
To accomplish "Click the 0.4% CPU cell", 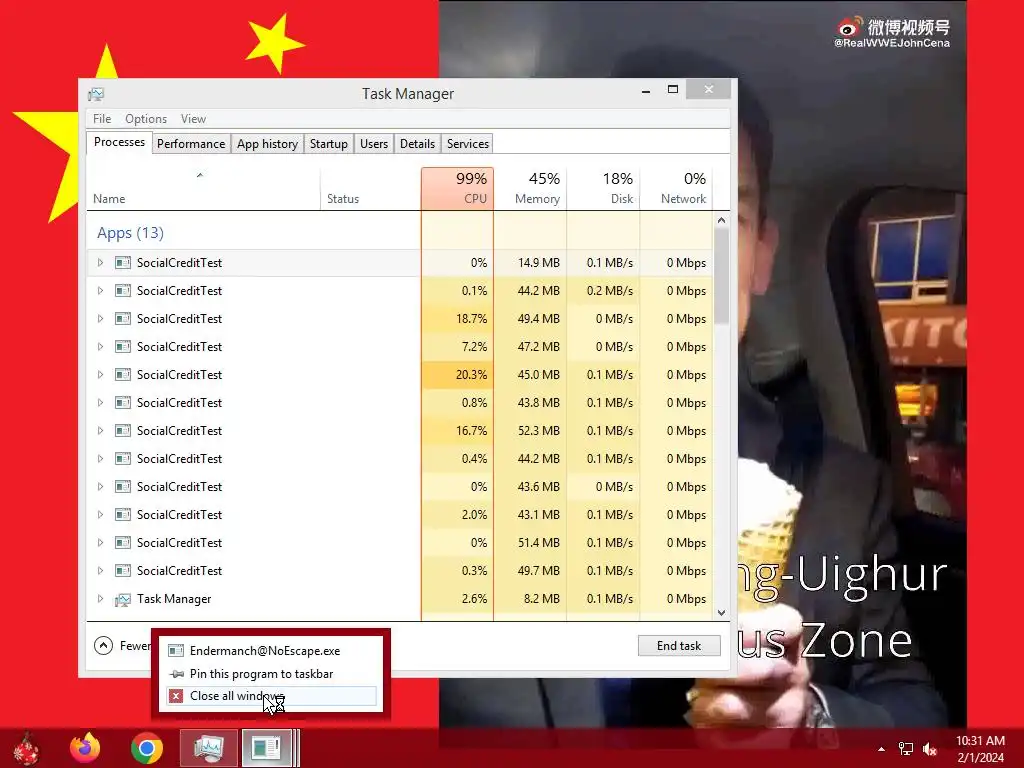I will (x=457, y=458).
